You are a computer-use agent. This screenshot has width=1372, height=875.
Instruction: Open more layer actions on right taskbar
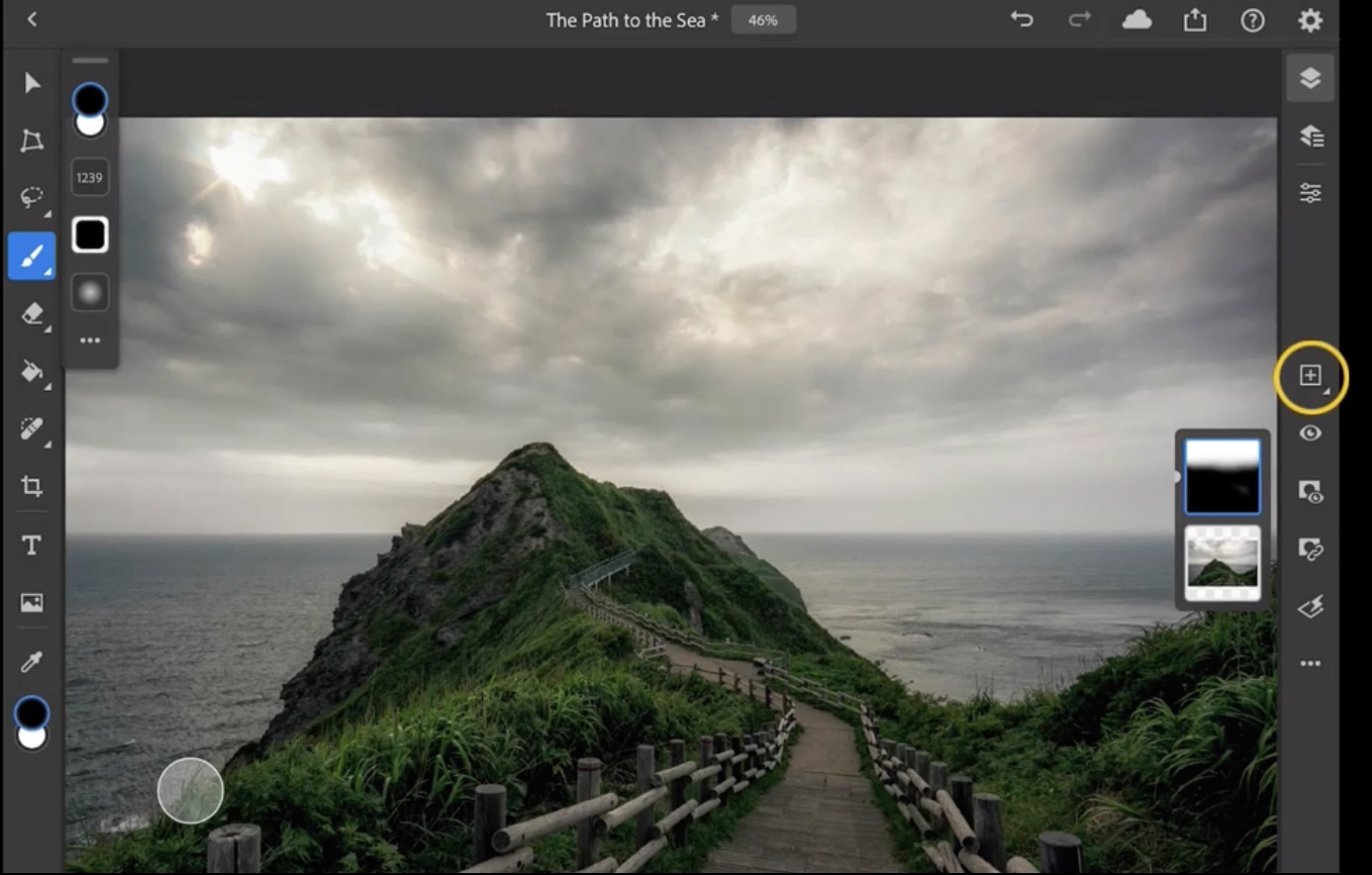[1311, 663]
